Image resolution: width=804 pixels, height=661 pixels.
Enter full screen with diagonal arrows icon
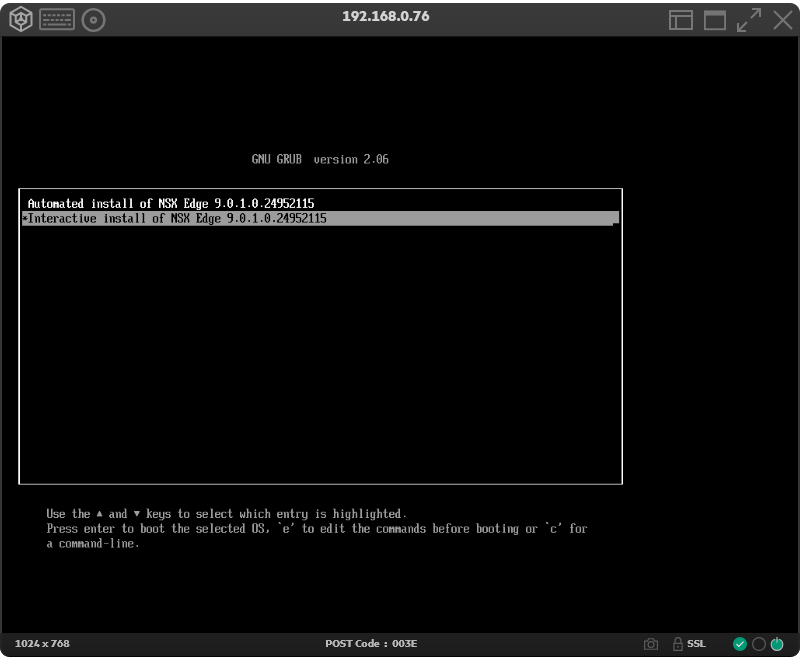click(749, 19)
